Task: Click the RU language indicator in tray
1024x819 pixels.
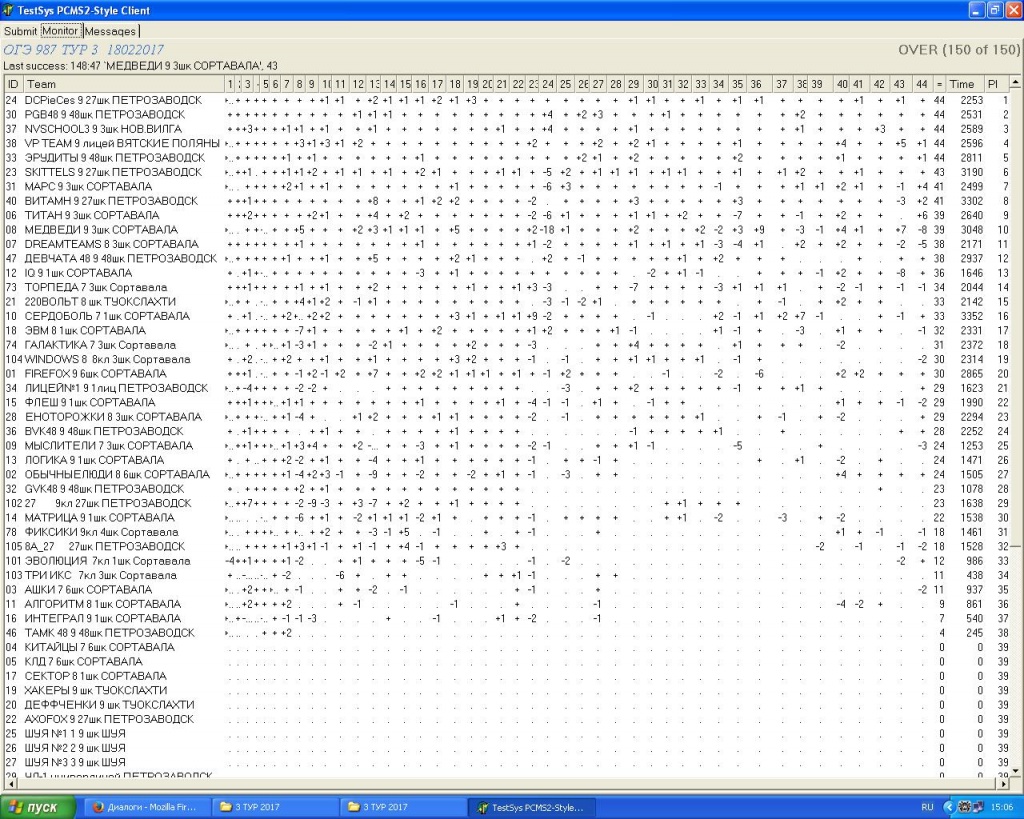Action: tap(927, 807)
